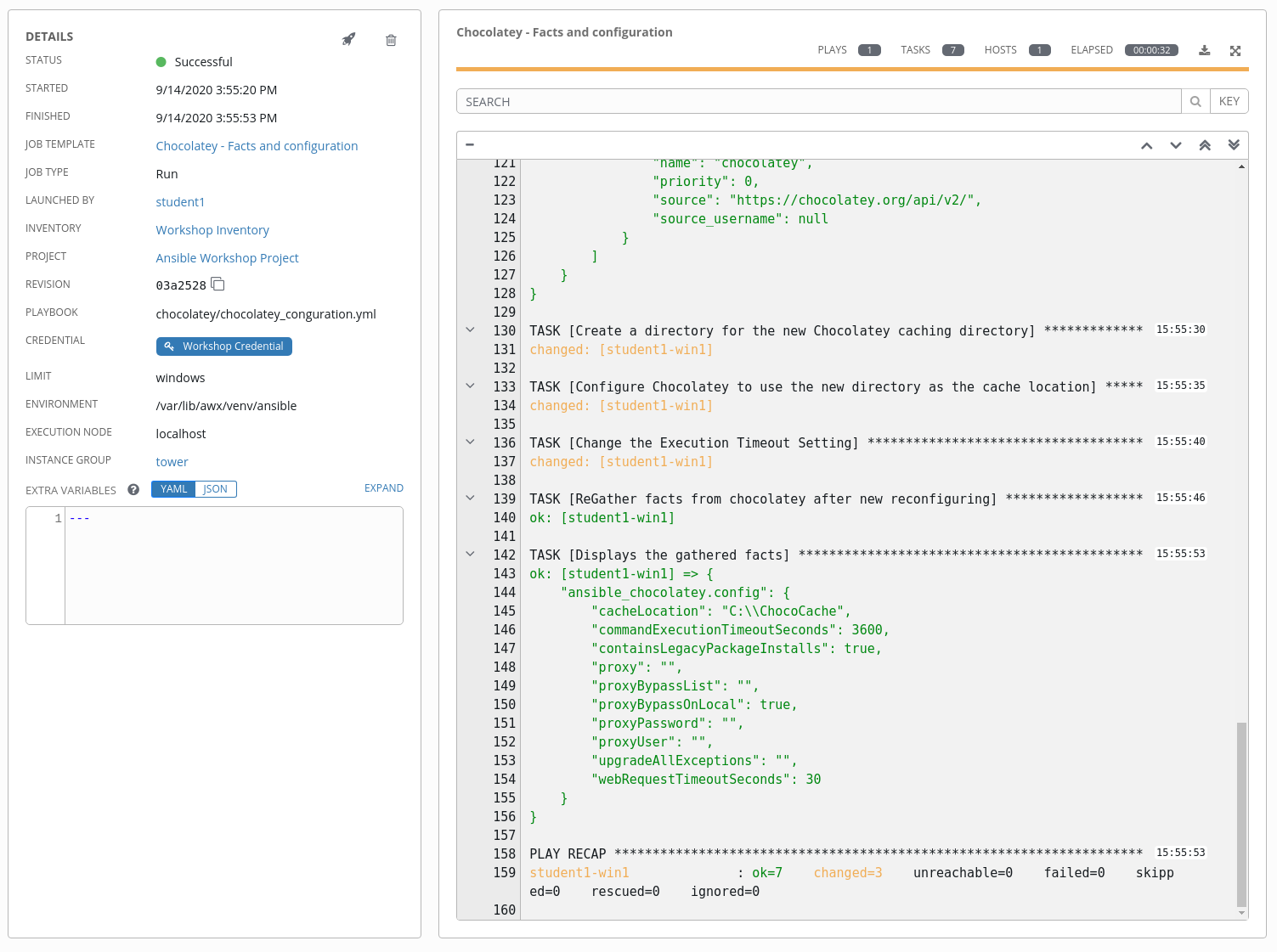
Task: Click the KEY button
Action: coord(1229,101)
